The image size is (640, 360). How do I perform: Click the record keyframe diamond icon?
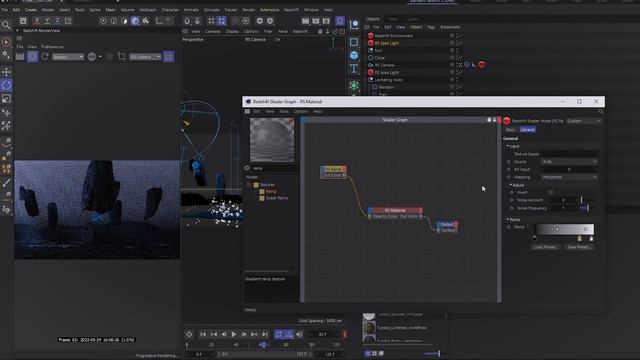click(x=189, y=334)
